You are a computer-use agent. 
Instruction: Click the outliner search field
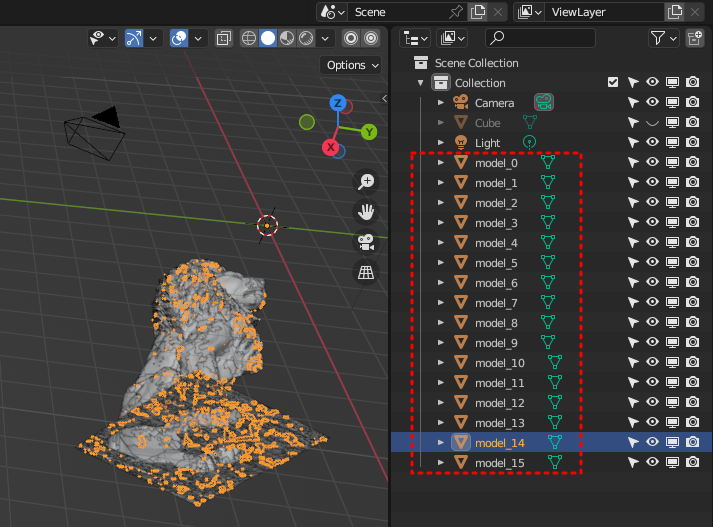click(540, 38)
